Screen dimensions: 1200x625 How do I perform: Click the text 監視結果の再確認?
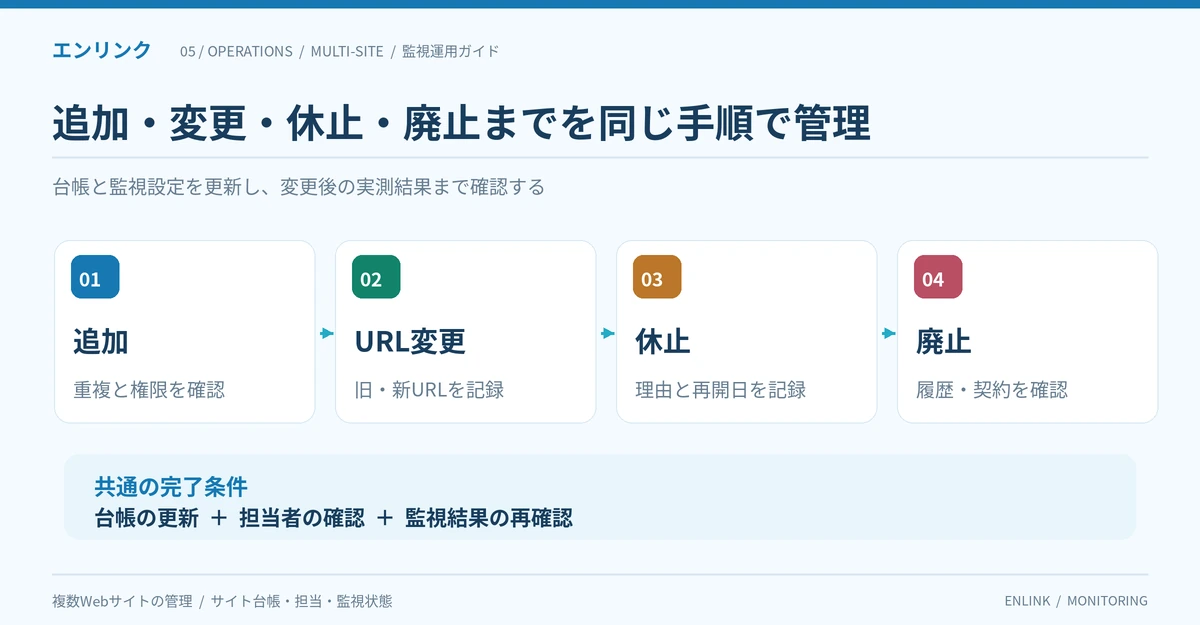(489, 518)
